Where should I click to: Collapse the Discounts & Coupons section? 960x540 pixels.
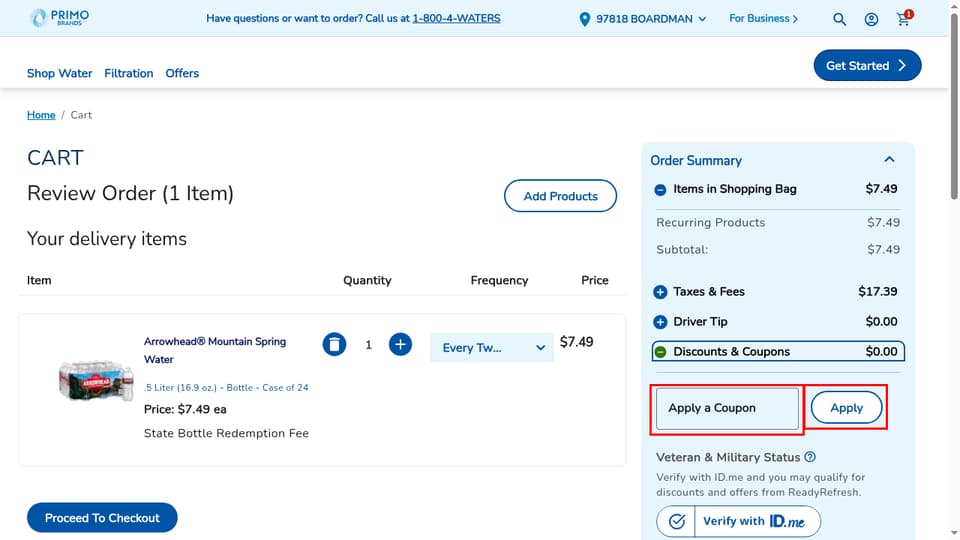pos(660,352)
